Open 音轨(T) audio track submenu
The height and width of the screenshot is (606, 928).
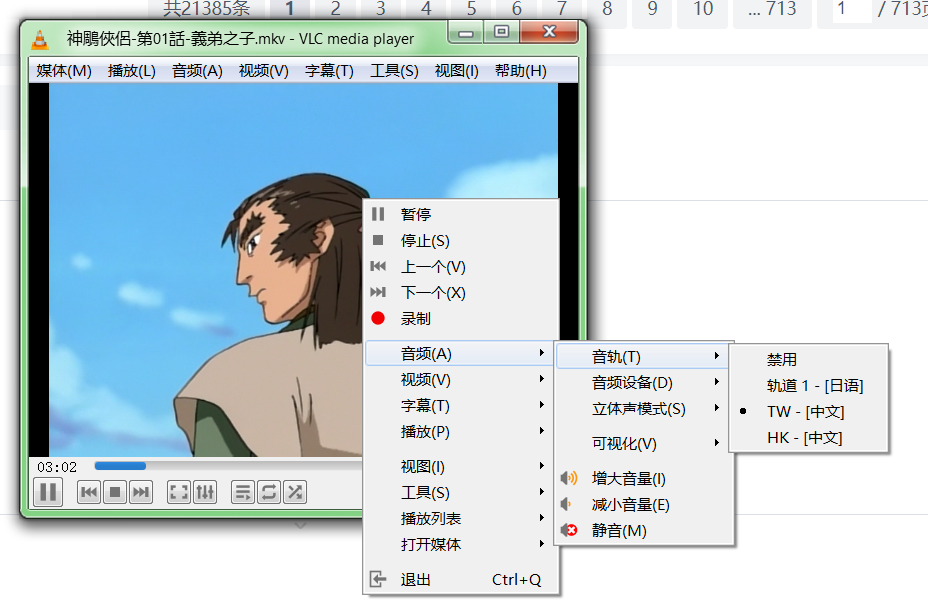pyautogui.click(x=644, y=356)
